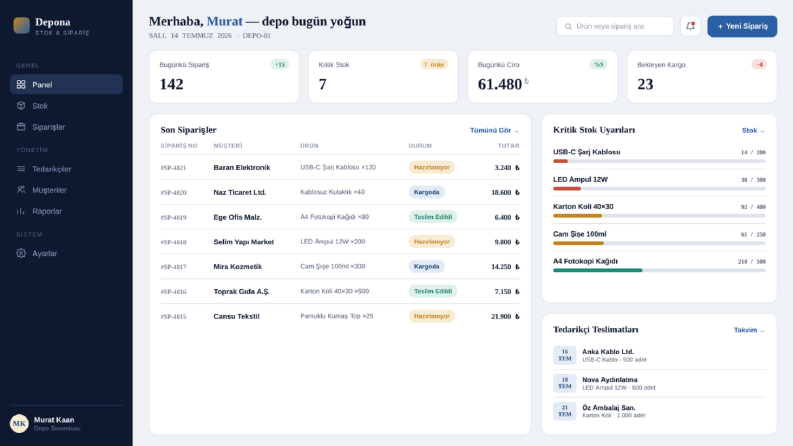Click the USB-C Şarj Kablosu stock progress bar
This screenshot has width=793, height=446.
[659, 161]
